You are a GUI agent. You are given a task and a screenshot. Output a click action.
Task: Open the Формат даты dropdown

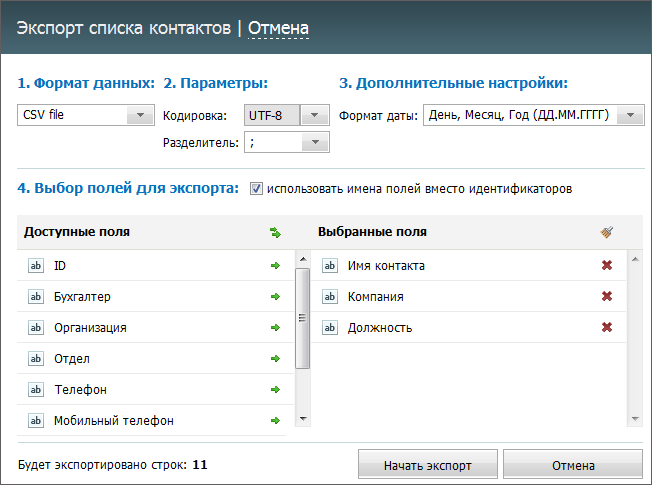(533, 115)
